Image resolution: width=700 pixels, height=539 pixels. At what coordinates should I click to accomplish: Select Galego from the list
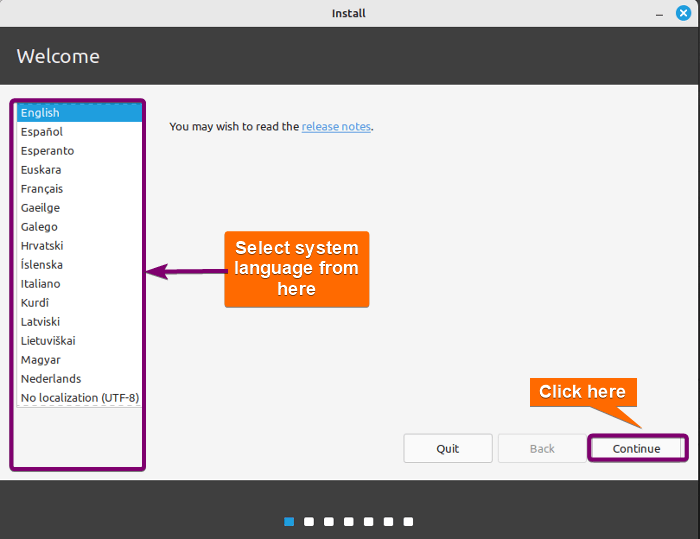[x=79, y=227]
